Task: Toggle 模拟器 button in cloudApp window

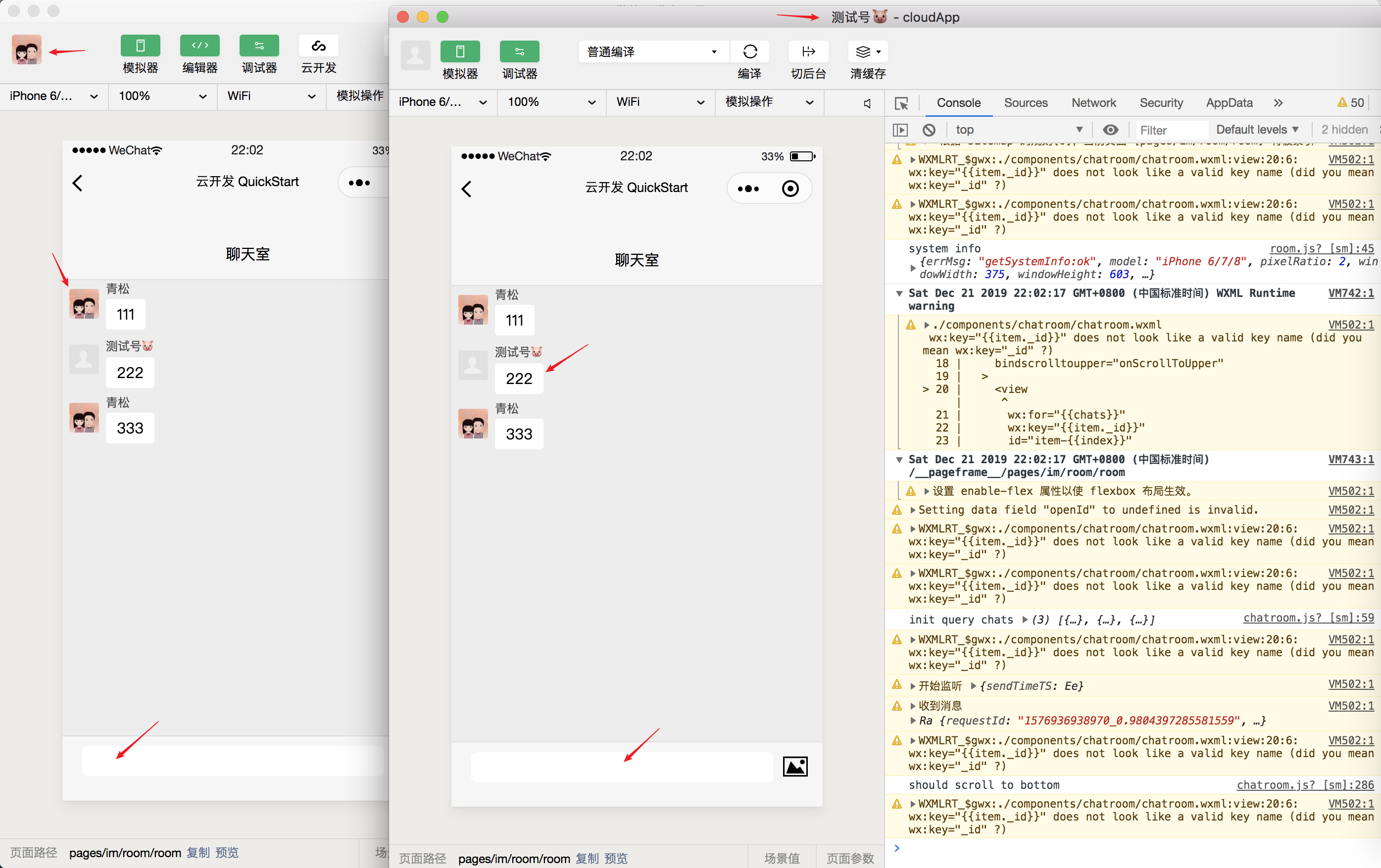Action: click(x=460, y=51)
